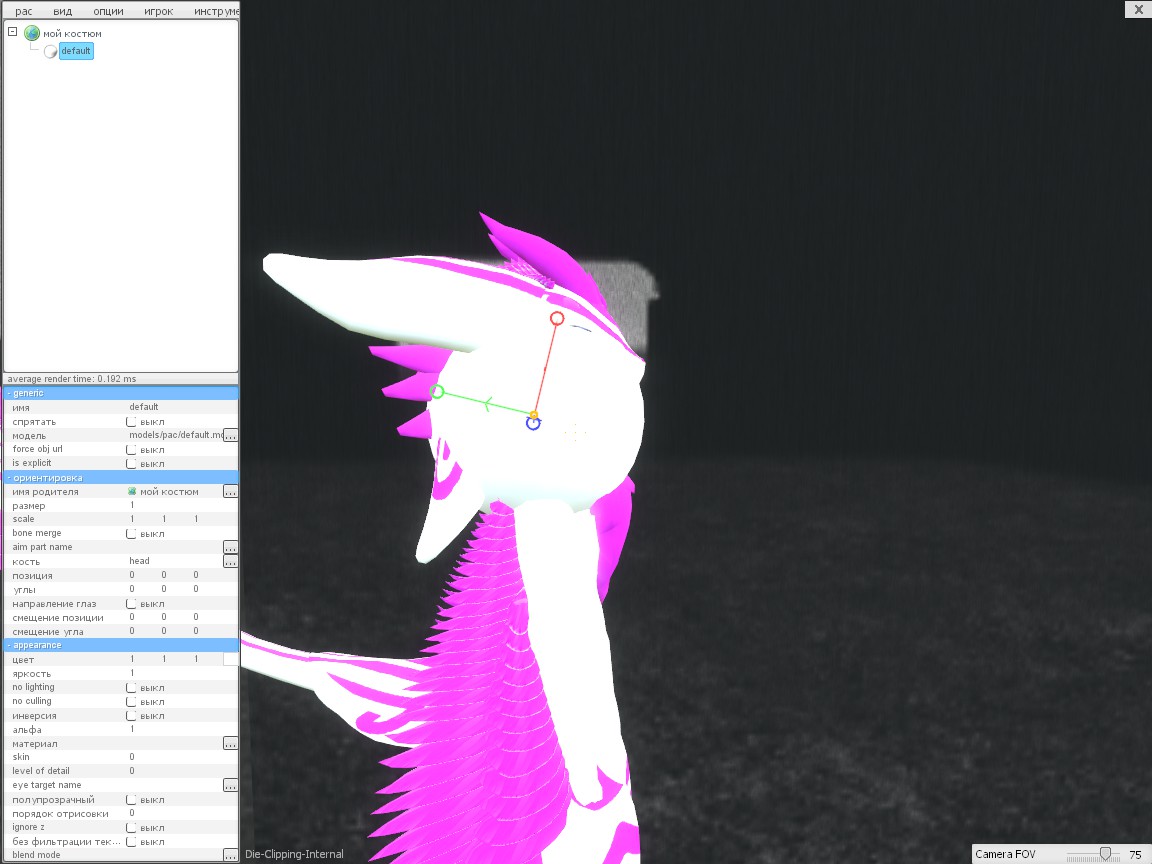
Task: Collapse the appearance section header
Action: pyautogui.click(x=121, y=645)
